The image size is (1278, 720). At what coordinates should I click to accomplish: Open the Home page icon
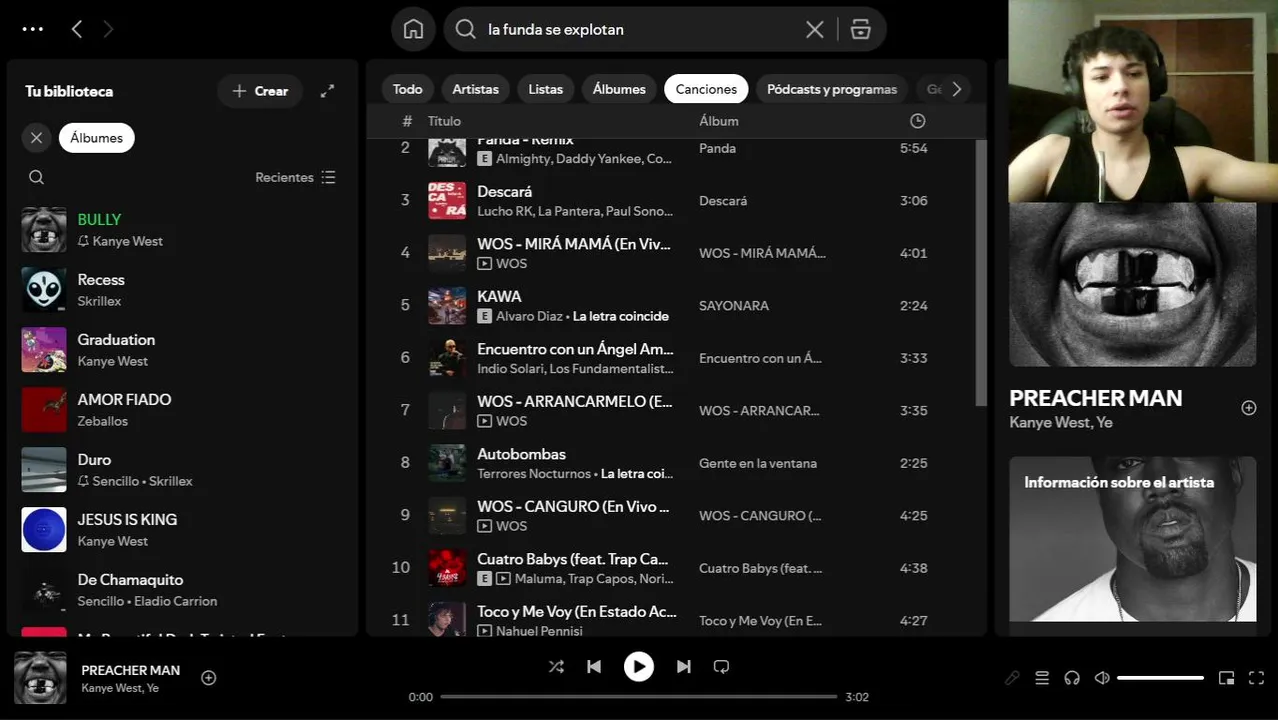tap(413, 29)
